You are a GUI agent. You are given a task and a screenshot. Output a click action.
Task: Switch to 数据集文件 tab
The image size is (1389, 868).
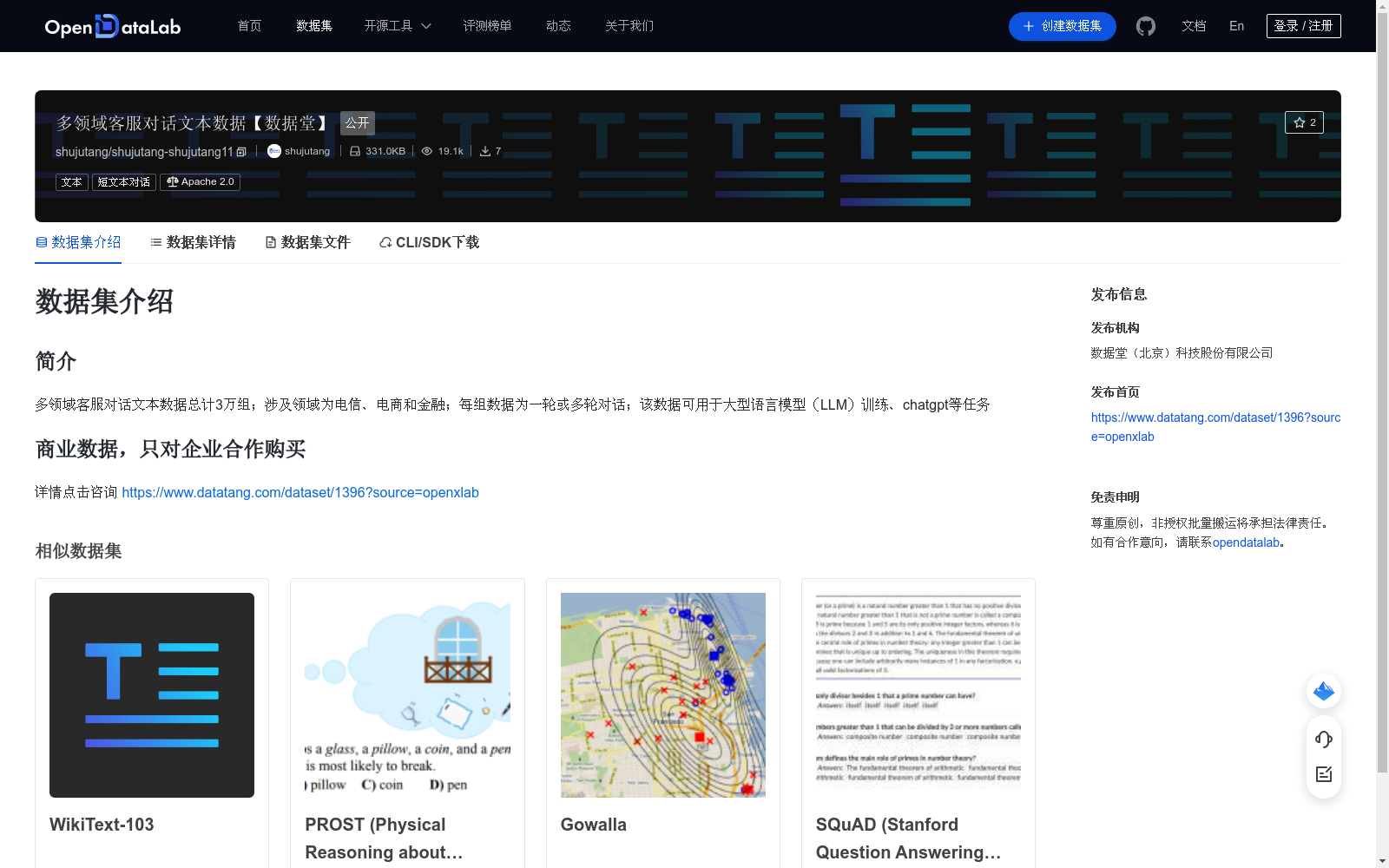[x=307, y=242]
